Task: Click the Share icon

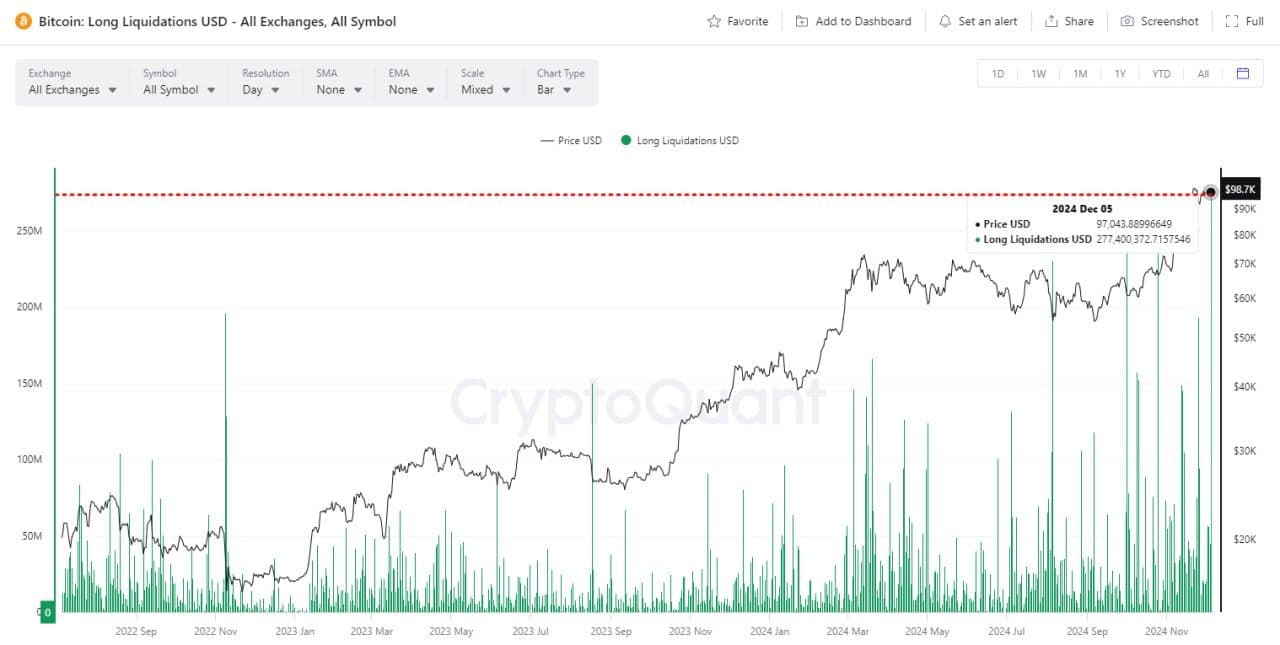Action: tap(1051, 21)
